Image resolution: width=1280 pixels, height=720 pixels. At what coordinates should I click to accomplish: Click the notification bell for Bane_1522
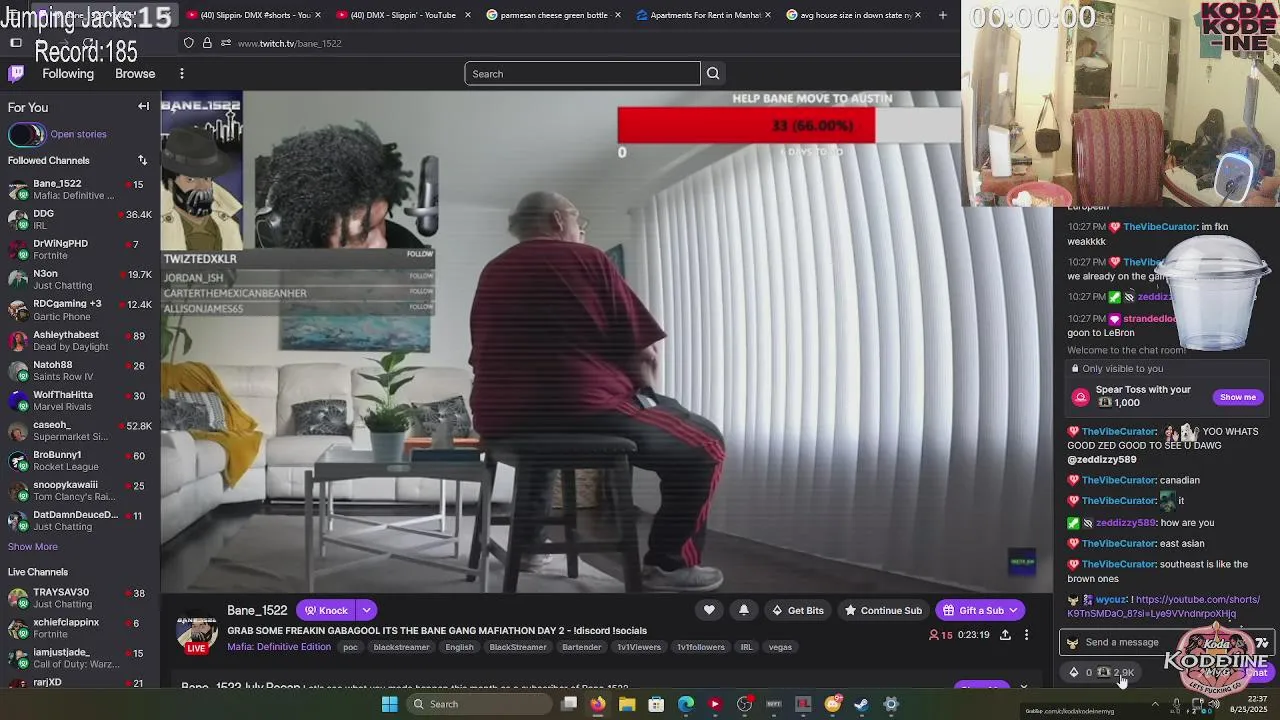[744, 610]
